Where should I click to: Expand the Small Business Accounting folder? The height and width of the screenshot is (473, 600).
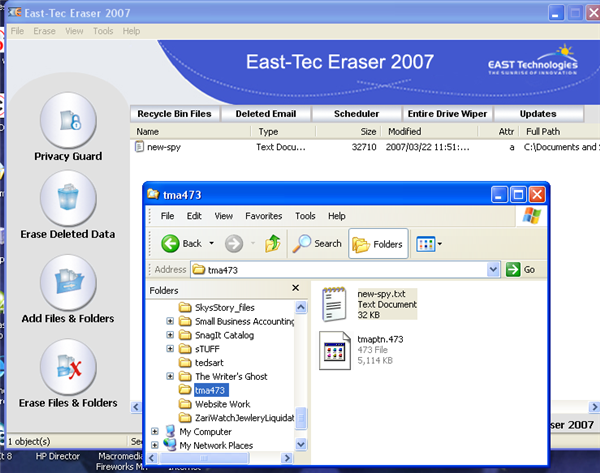click(x=170, y=321)
